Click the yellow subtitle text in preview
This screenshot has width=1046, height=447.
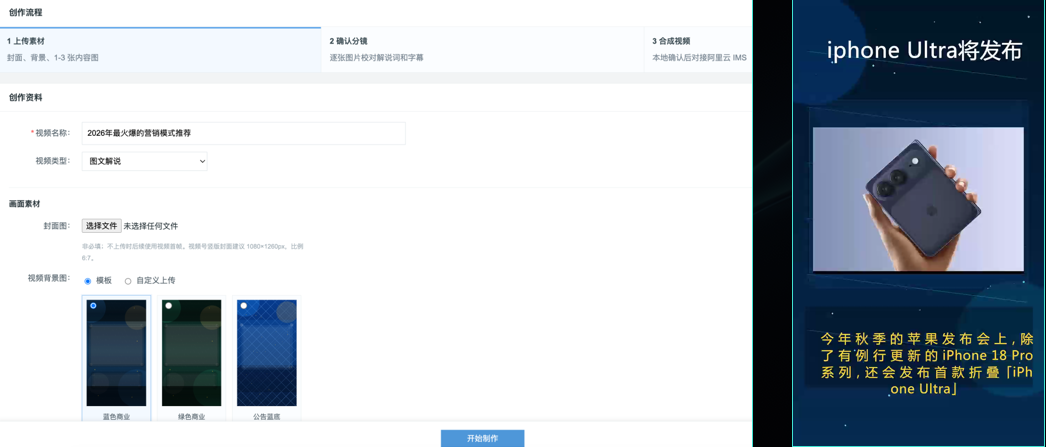(927, 363)
